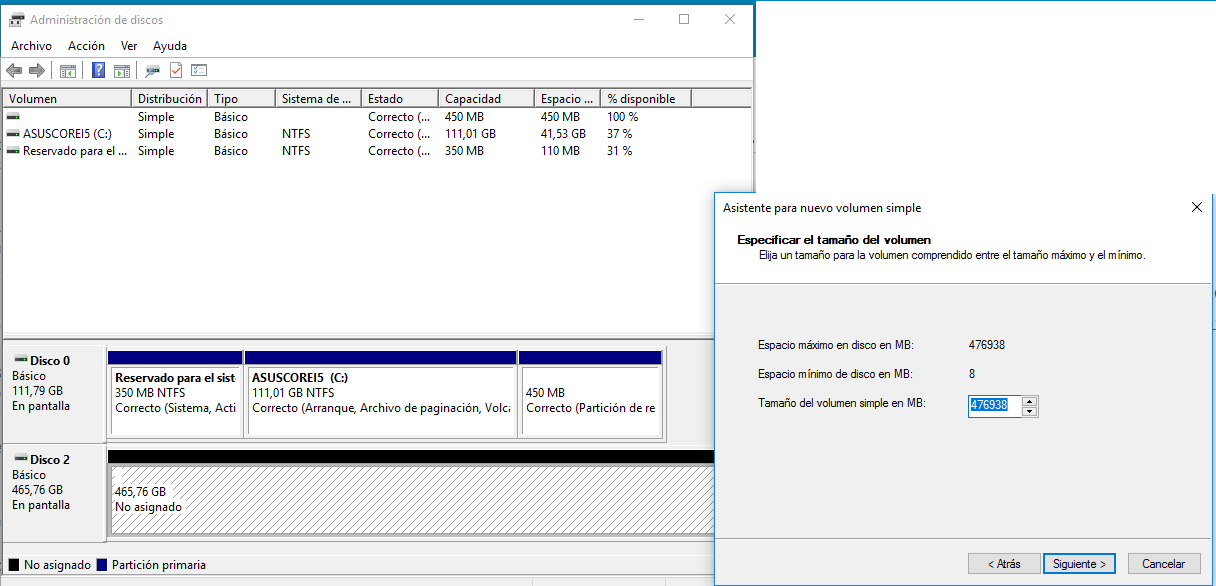Toggle the action pane toolbar icon
Screen dimensions: 1216x586
tap(122, 71)
